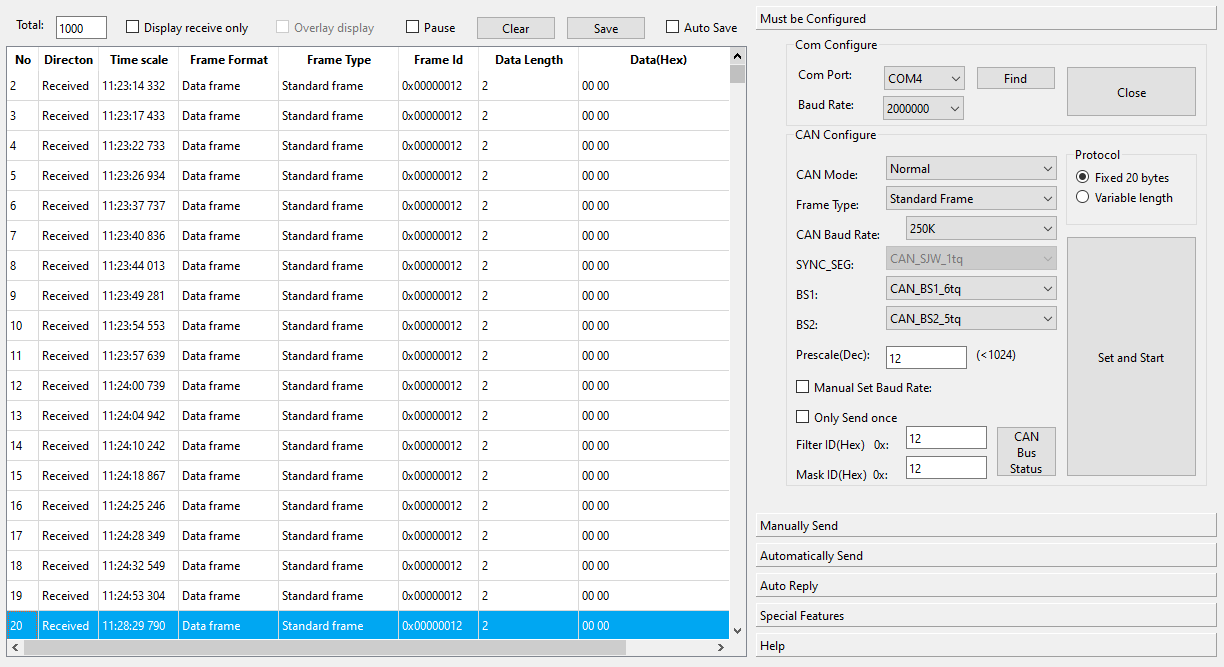The width and height of the screenshot is (1224, 667).
Task: Open the CAN Baud Rate 250K dropdown
Action: [980, 229]
